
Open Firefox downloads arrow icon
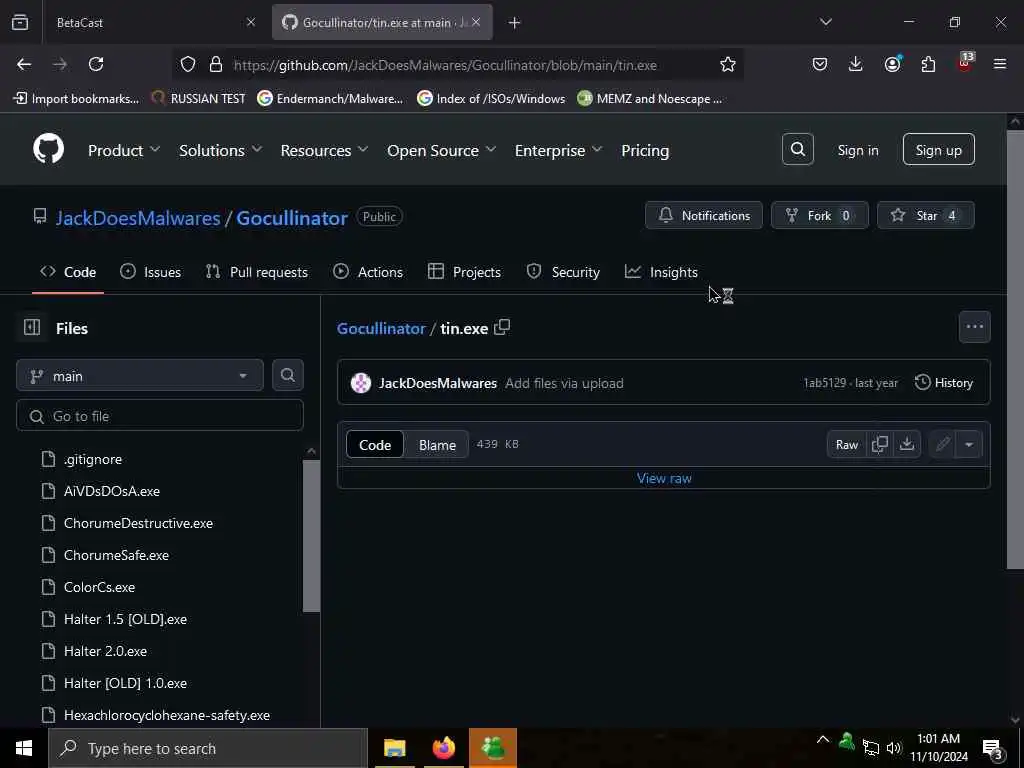coord(855,64)
